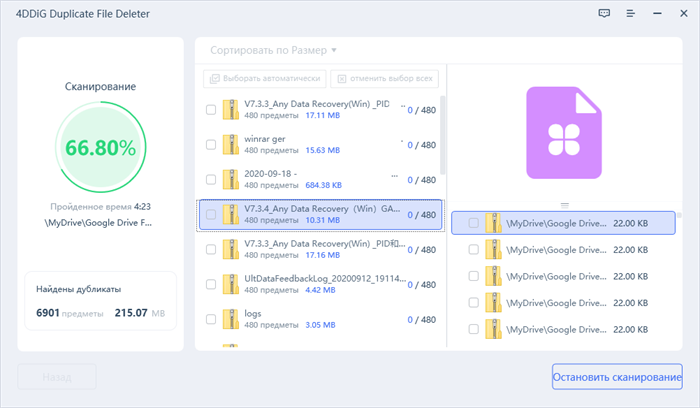The width and height of the screenshot is (700, 408).
Task: Select the winrar ger file name
Action: [265, 139]
